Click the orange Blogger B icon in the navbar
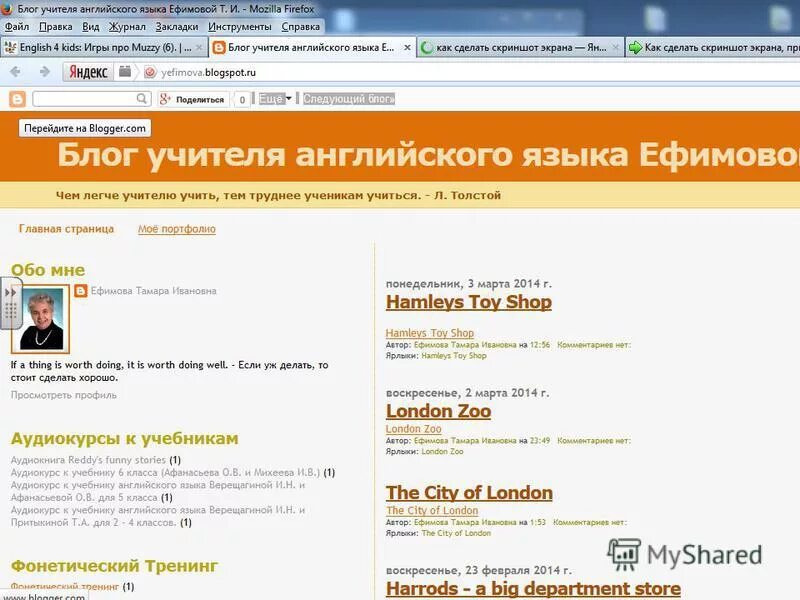Viewport: 800px width, 600px height. [16, 100]
